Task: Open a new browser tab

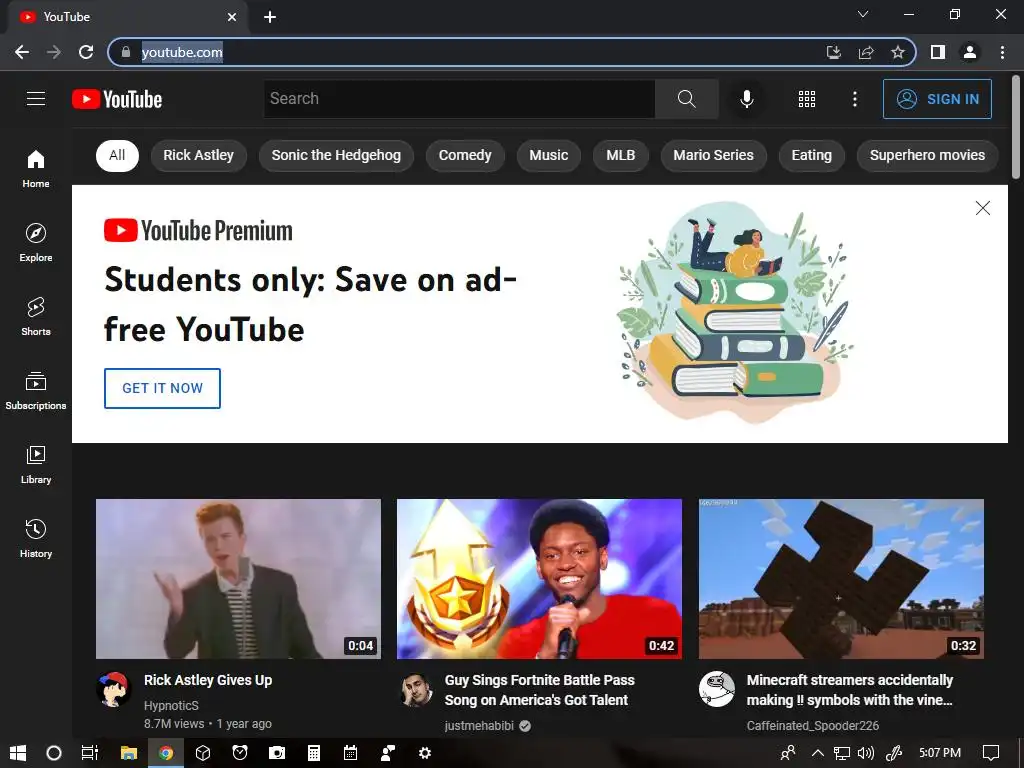Action: (270, 17)
